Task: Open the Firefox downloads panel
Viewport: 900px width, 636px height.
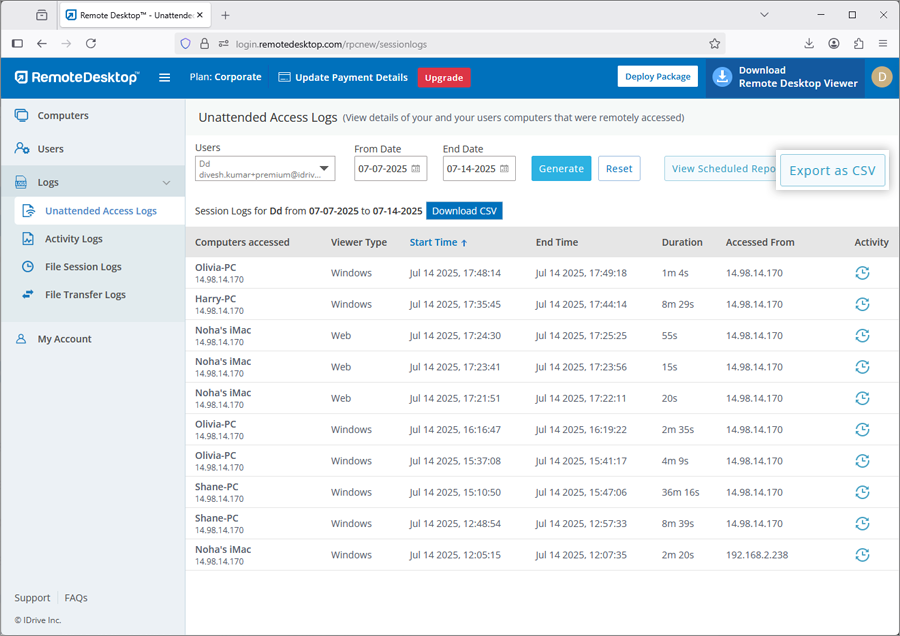Action: coord(809,44)
